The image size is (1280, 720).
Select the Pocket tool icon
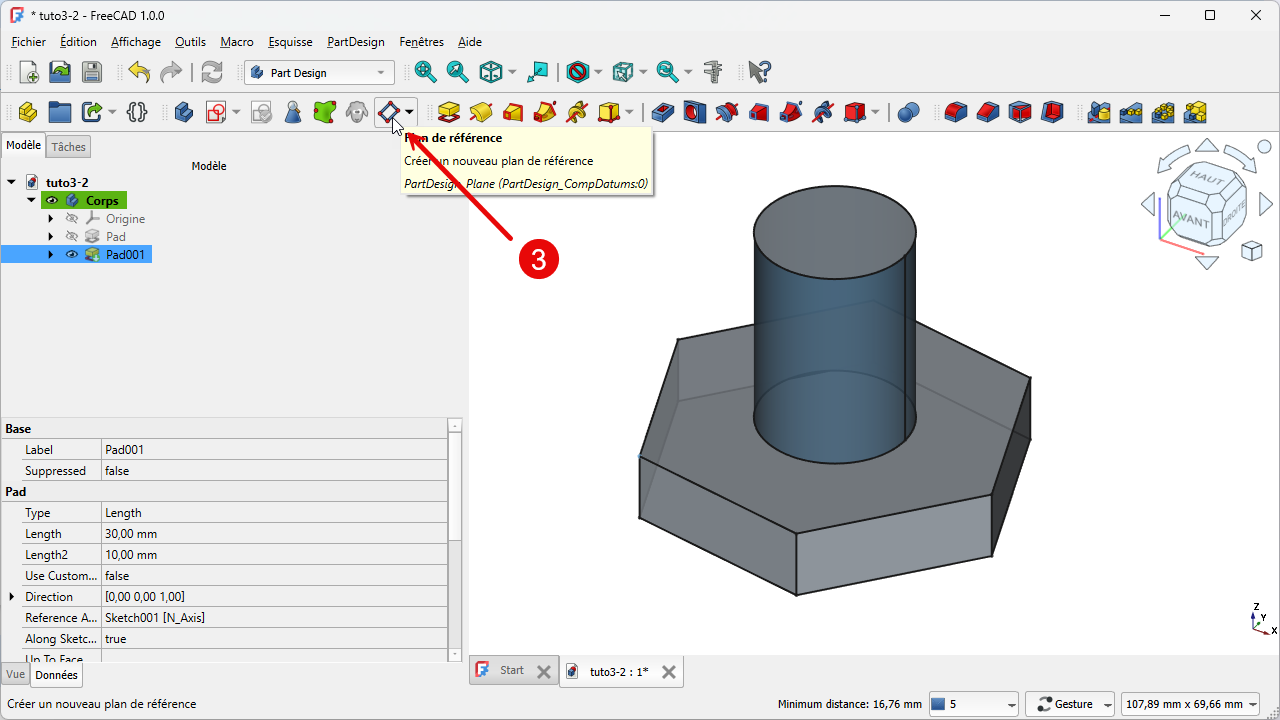pos(662,112)
